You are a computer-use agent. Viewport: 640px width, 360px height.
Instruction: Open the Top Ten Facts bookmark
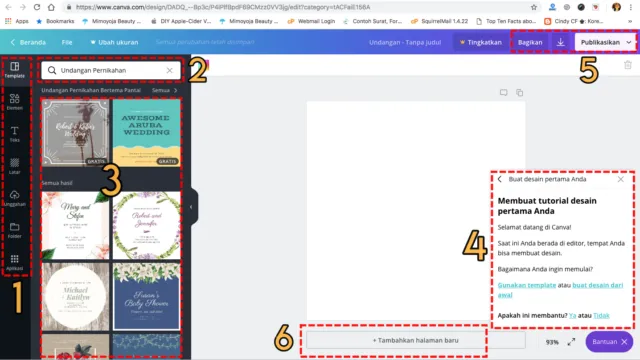[506, 21]
